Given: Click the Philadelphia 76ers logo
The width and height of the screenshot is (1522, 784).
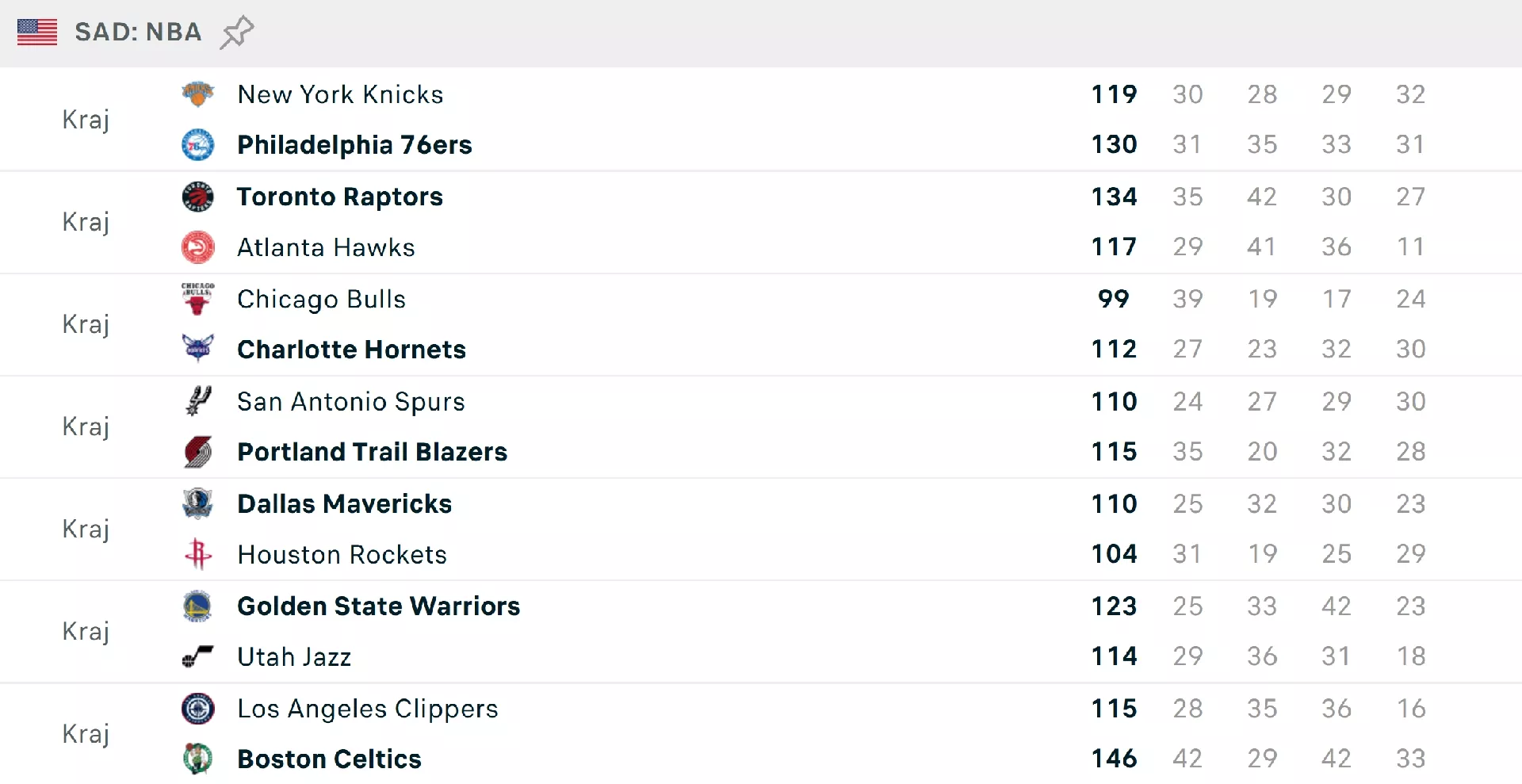Looking at the screenshot, I should 197,145.
